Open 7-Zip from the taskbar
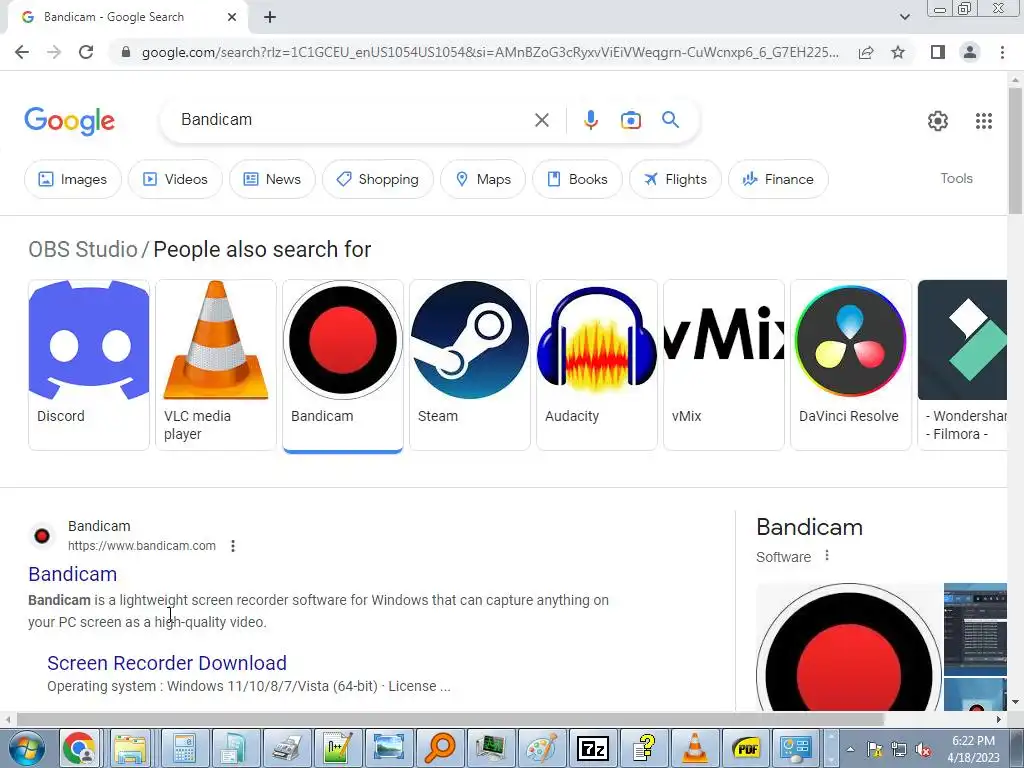This screenshot has width=1024, height=768. pyautogui.click(x=593, y=748)
